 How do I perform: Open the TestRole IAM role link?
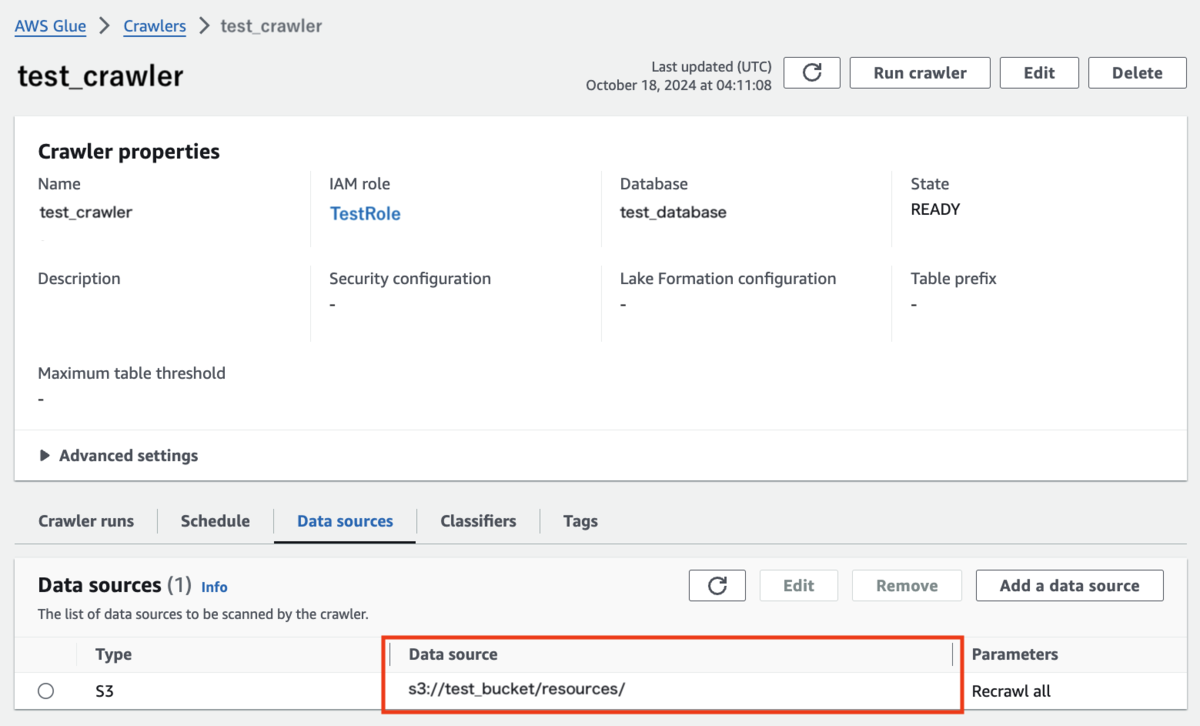click(365, 212)
